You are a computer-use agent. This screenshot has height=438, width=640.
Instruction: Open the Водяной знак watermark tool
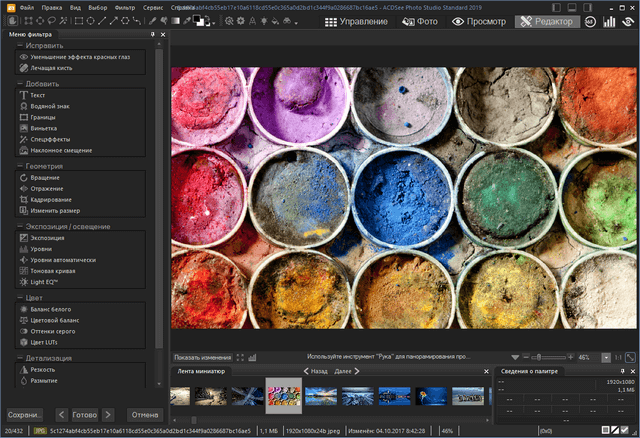click(48, 105)
